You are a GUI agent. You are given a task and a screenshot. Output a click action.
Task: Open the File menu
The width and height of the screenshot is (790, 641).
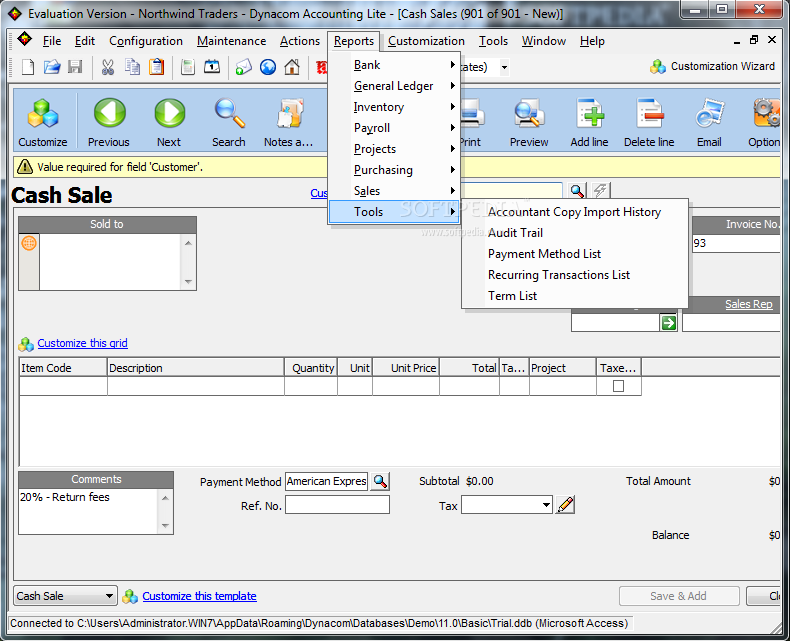pos(52,41)
